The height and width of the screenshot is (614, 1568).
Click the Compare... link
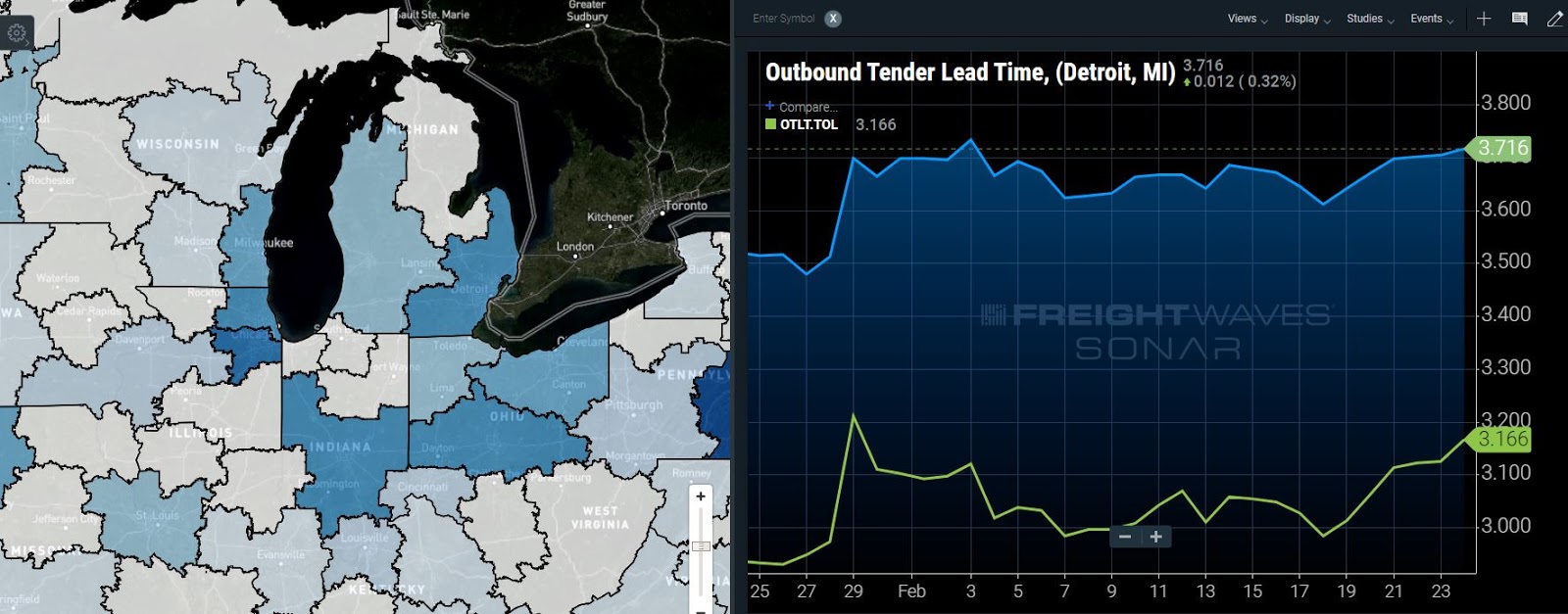808,107
